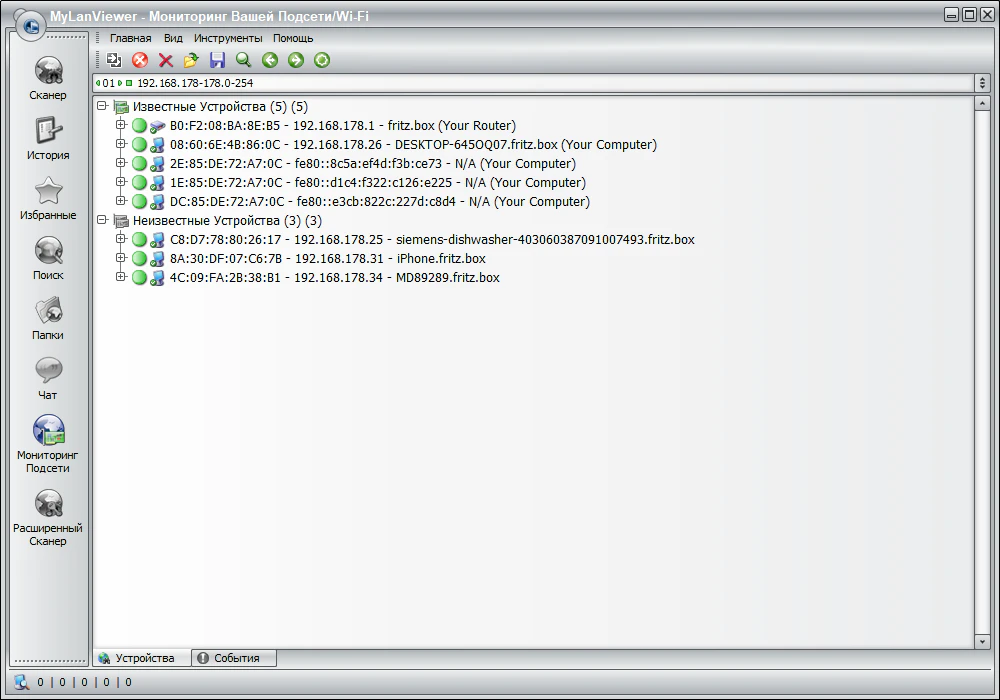Open the Инструменты menu

point(228,38)
